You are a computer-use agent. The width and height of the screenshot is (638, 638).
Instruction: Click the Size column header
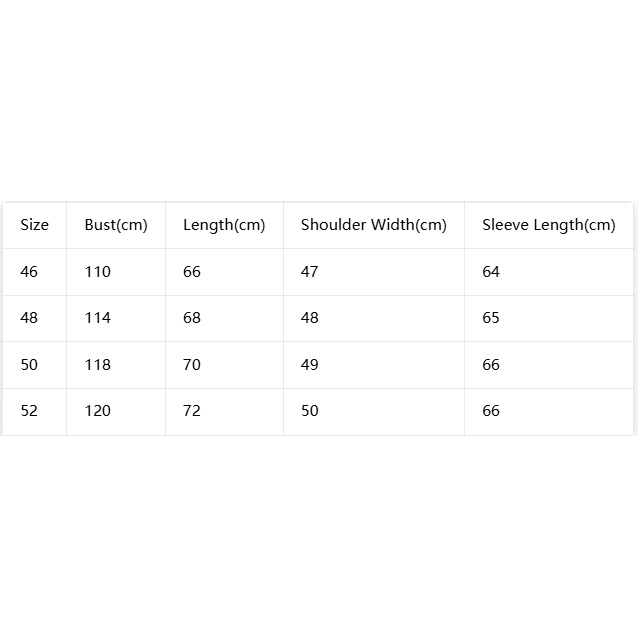[35, 225]
